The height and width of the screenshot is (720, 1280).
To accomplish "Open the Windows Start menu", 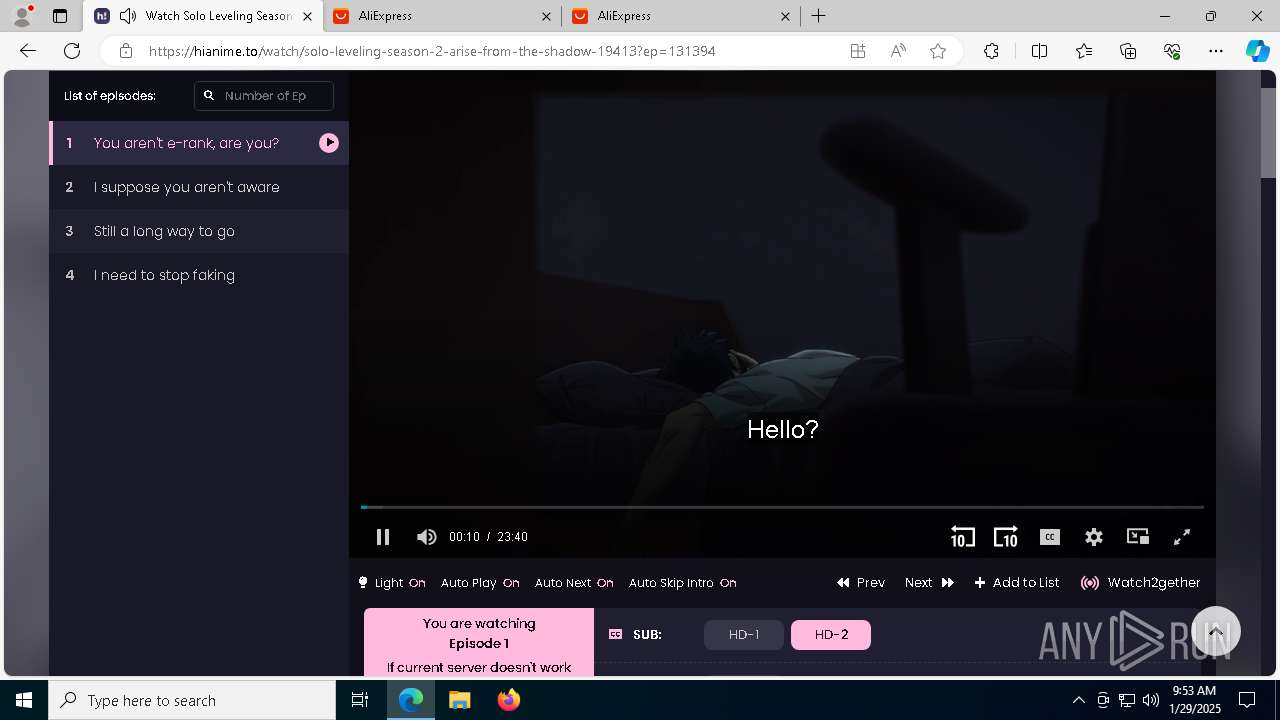I will [x=24, y=700].
